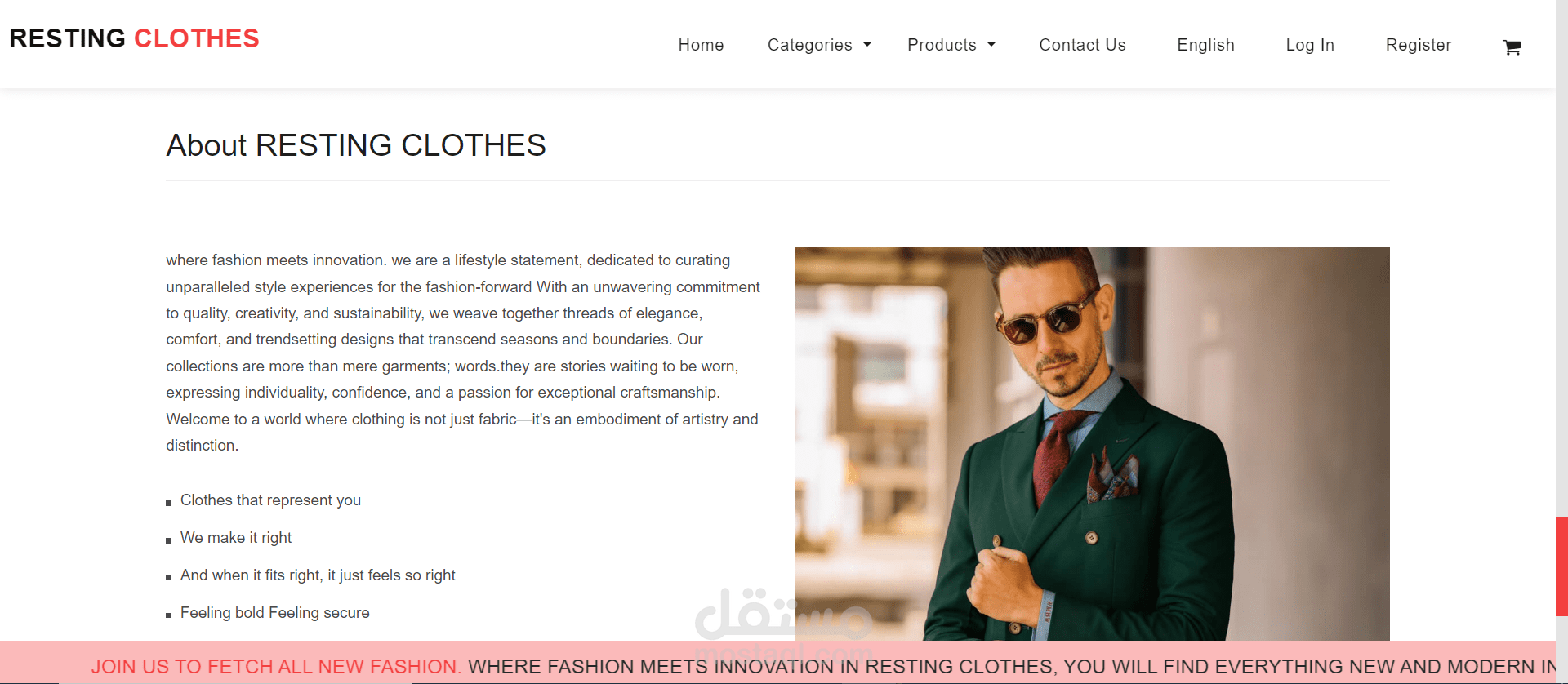Click 'And when it fits right' bullet
1568x684 pixels.
pos(318,575)
